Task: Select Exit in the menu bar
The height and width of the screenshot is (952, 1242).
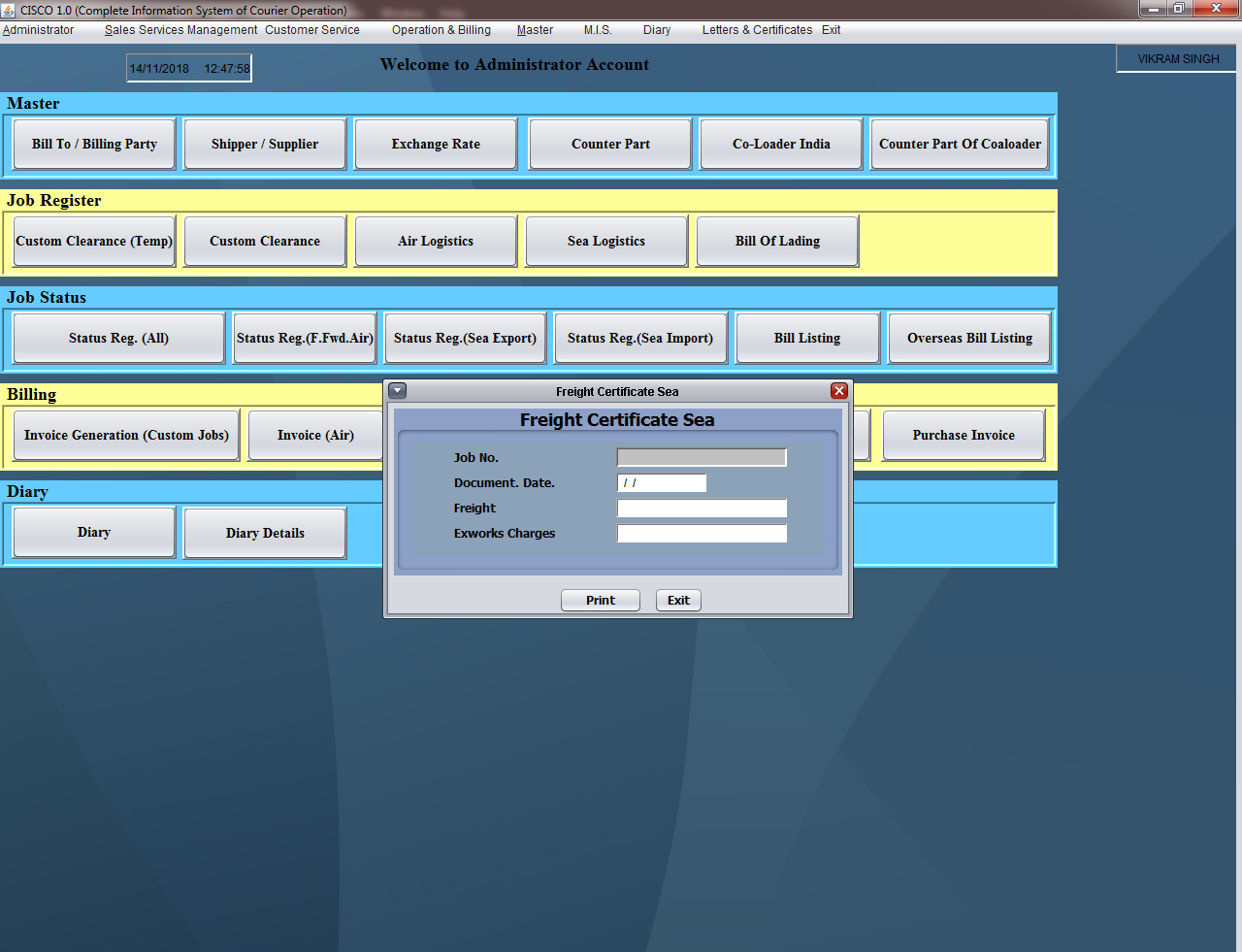Action: point(832,30)
